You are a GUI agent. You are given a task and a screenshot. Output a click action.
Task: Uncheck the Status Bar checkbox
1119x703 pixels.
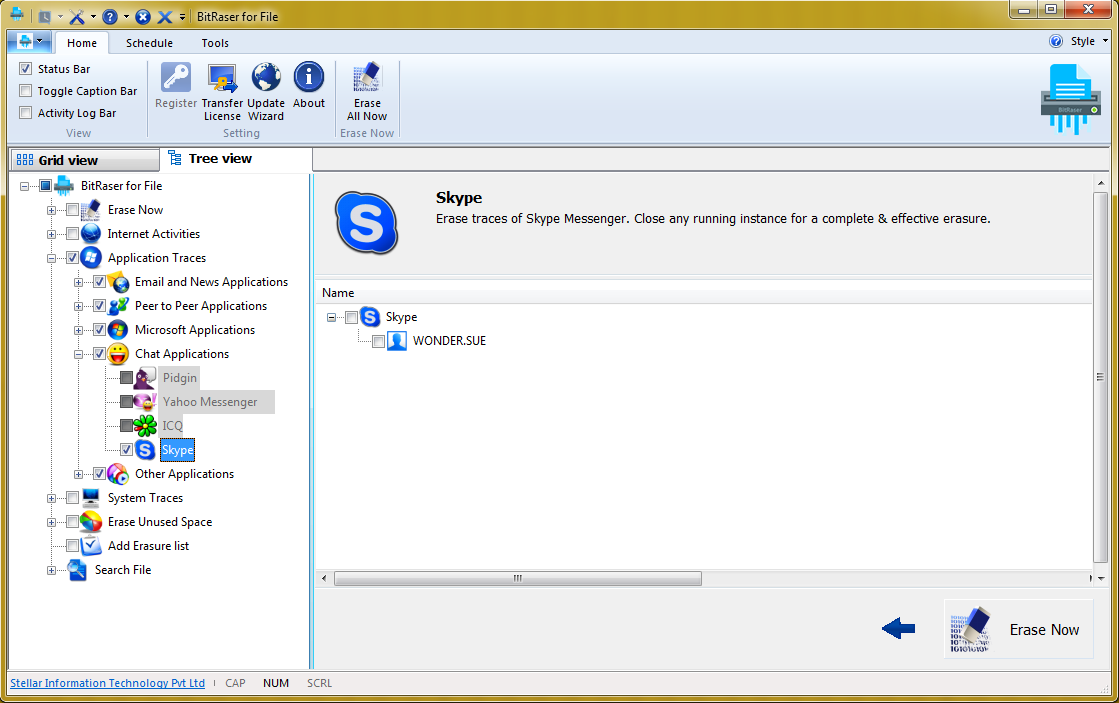click(26, 69)
